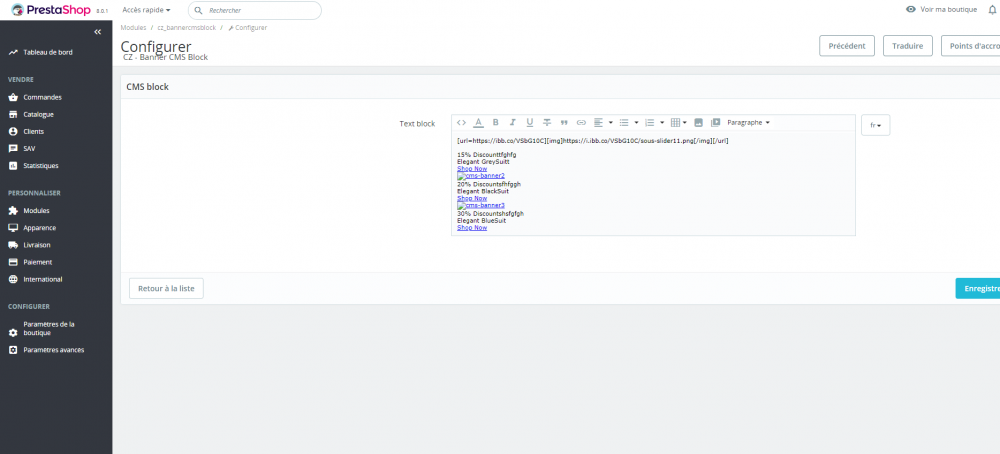Open bullet list style arrow
This screenshot has width=1000, height=454.
(x=636, y=122)
